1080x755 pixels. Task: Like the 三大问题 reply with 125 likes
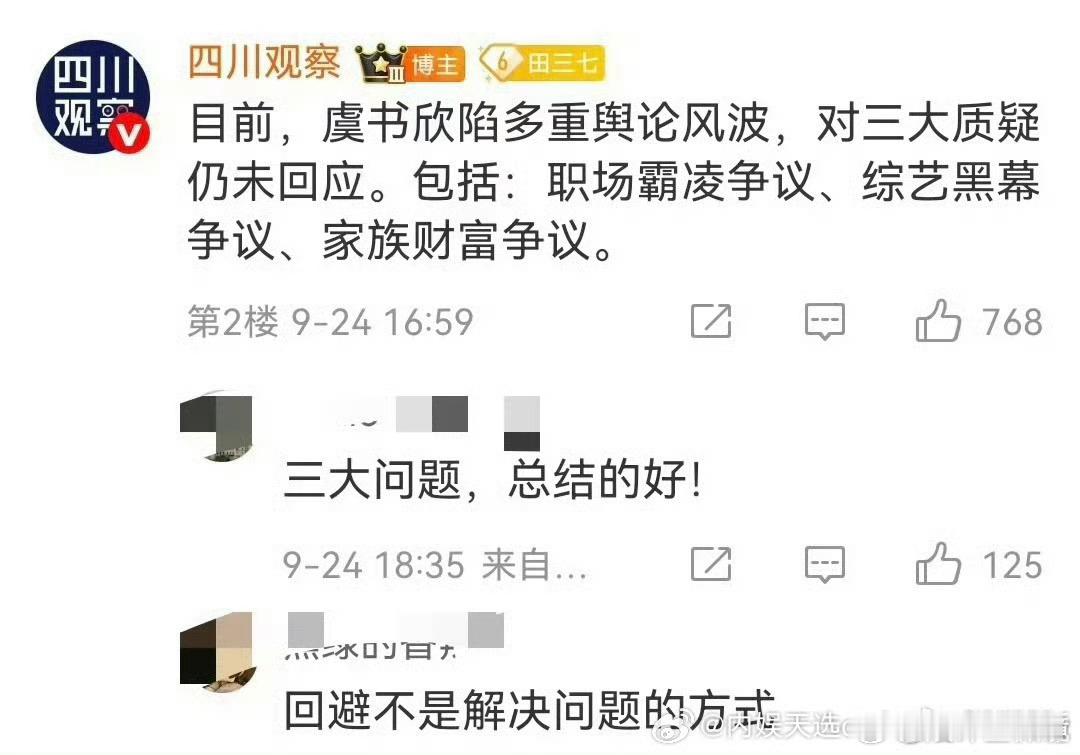938,564
